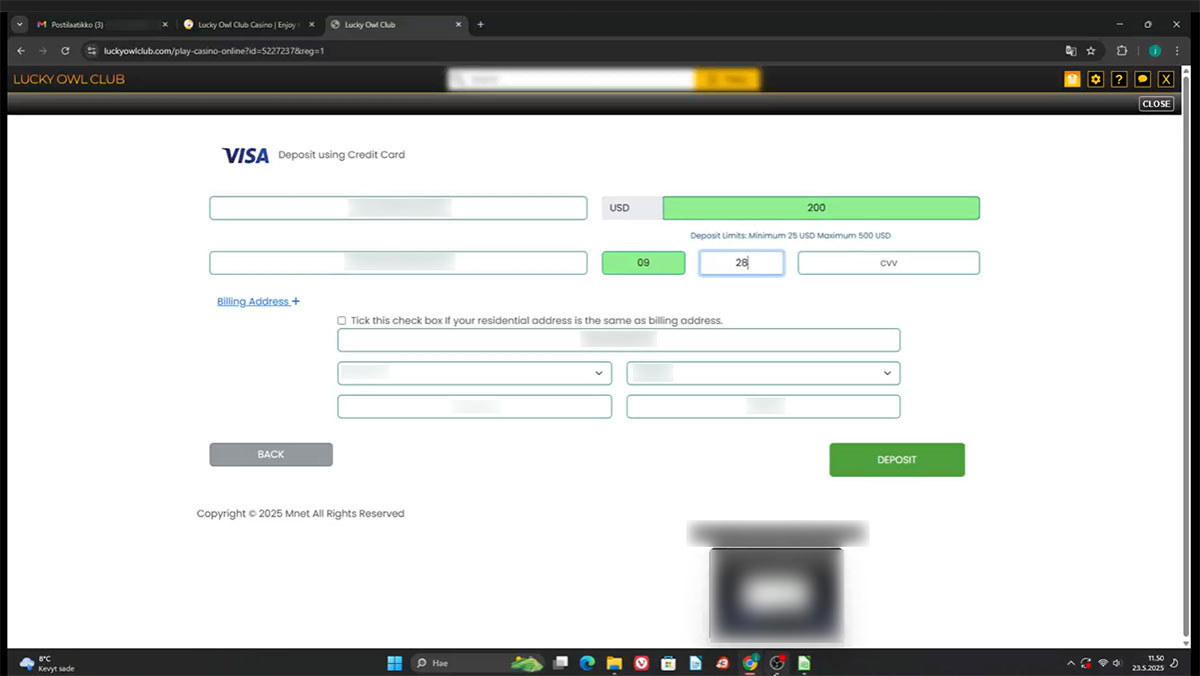
Task: Open Microsoft Edge from the taskbar
Action: (x=587, y=662)
